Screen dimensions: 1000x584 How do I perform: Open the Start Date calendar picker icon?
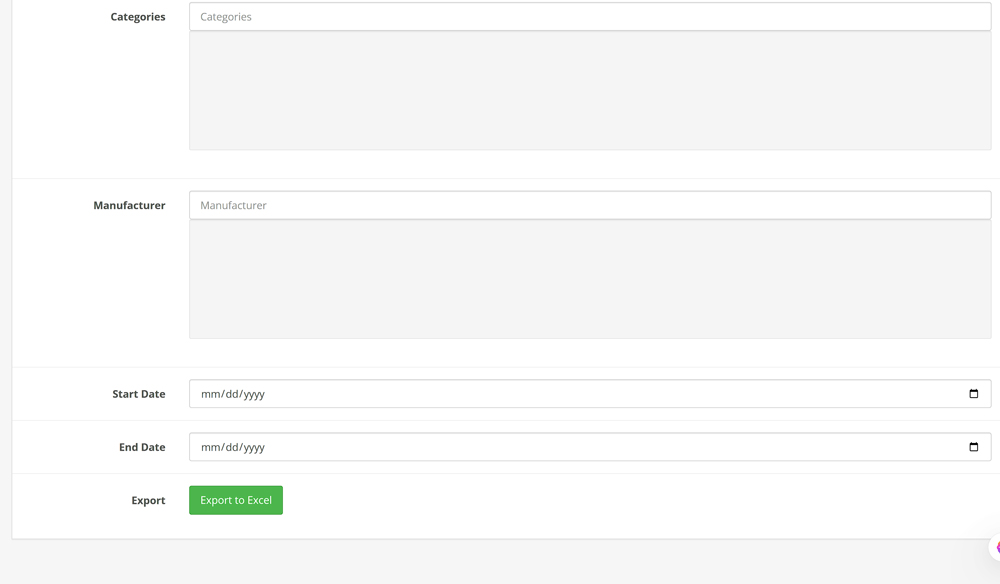973,394
